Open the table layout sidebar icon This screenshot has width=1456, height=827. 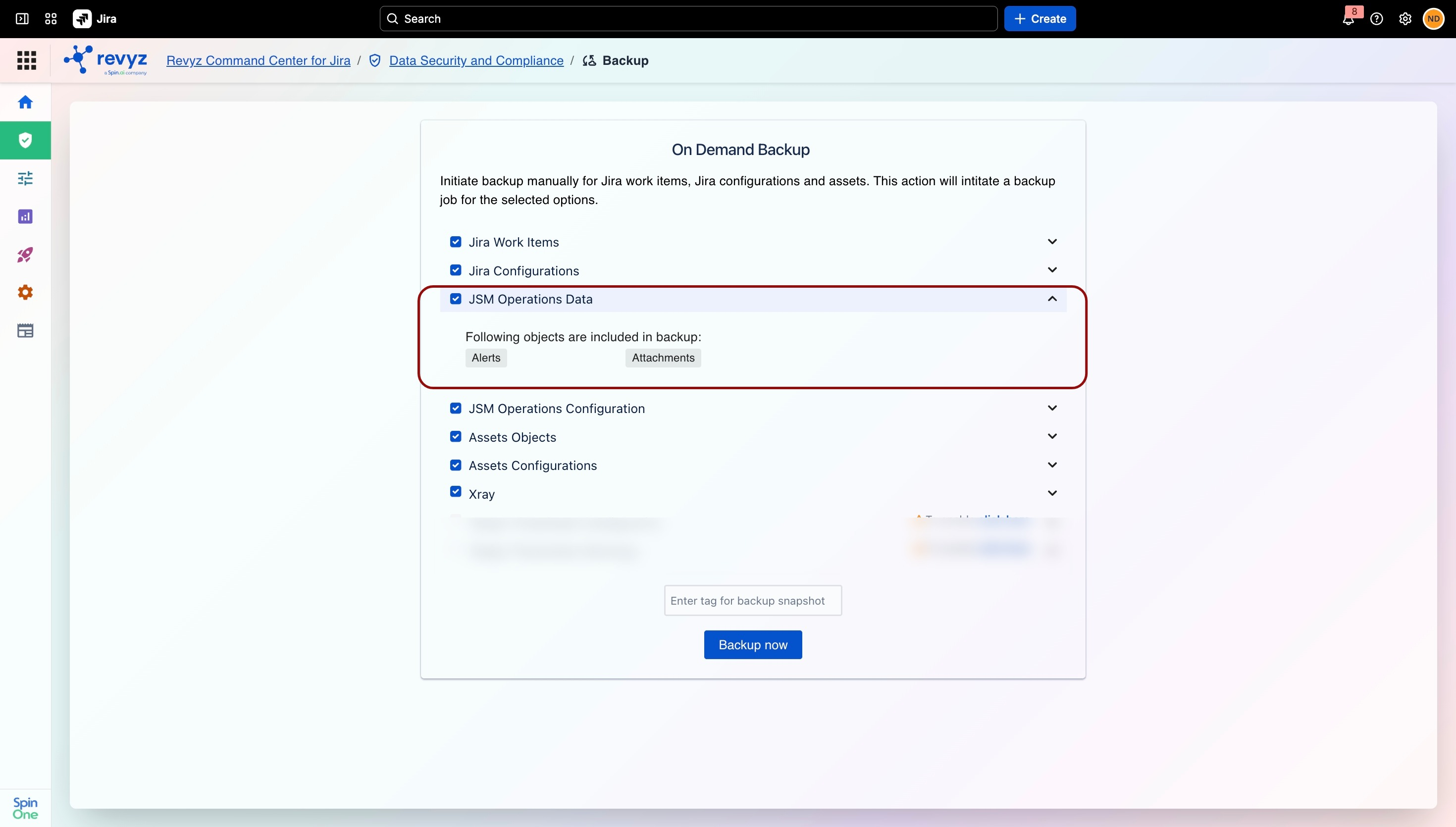click(x=26, y=331)
